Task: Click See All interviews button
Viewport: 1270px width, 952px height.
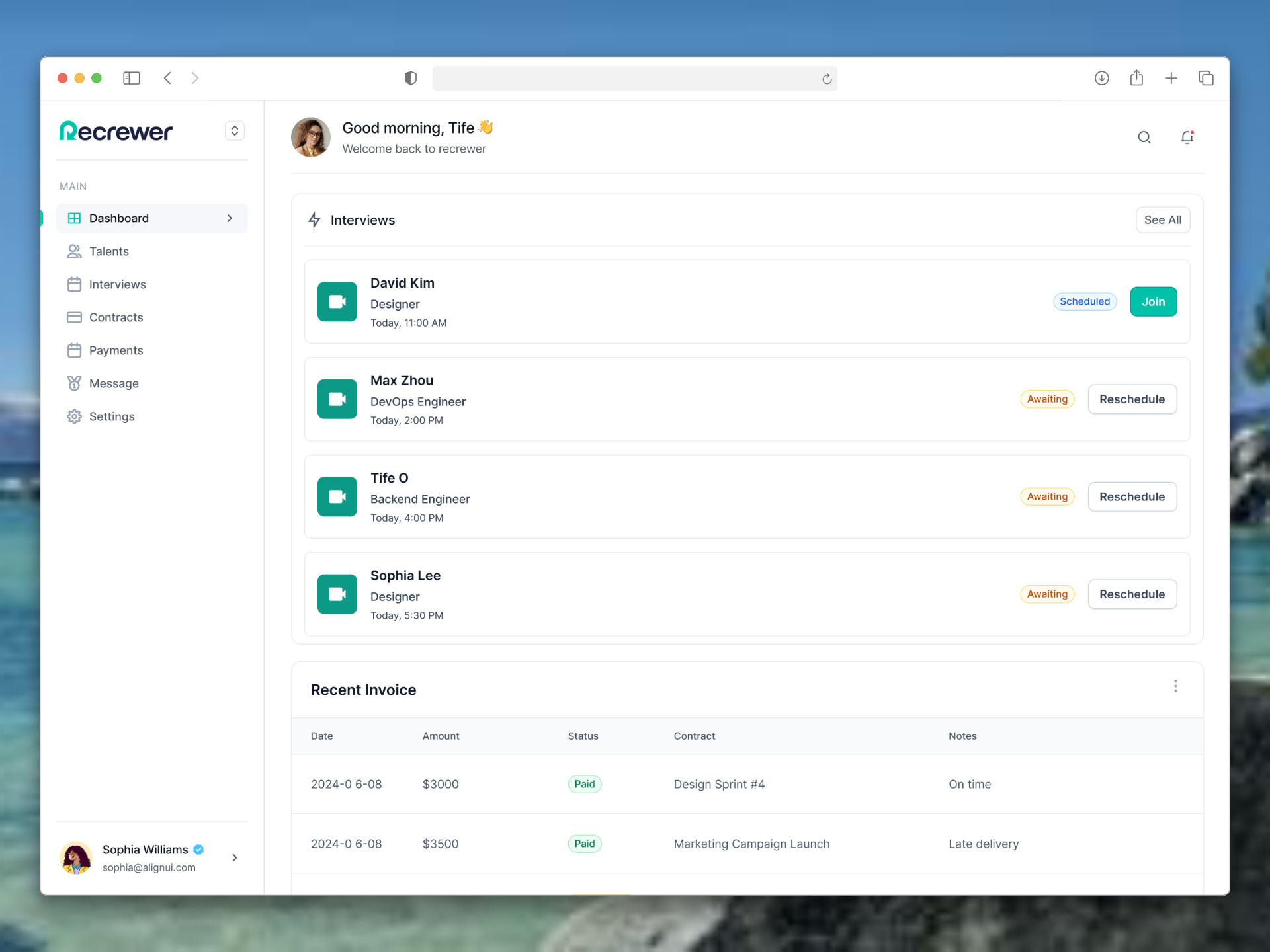Action: click(1162, 220)
